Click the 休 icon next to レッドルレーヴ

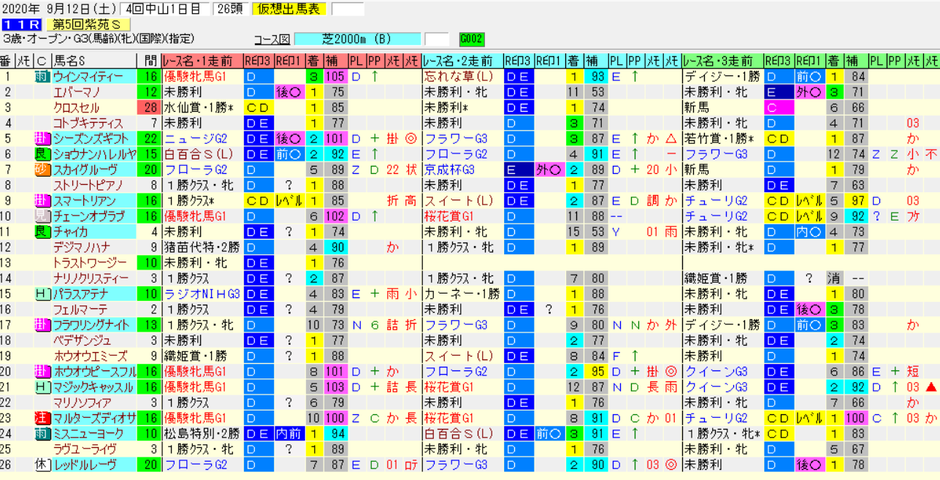point(43,463)
